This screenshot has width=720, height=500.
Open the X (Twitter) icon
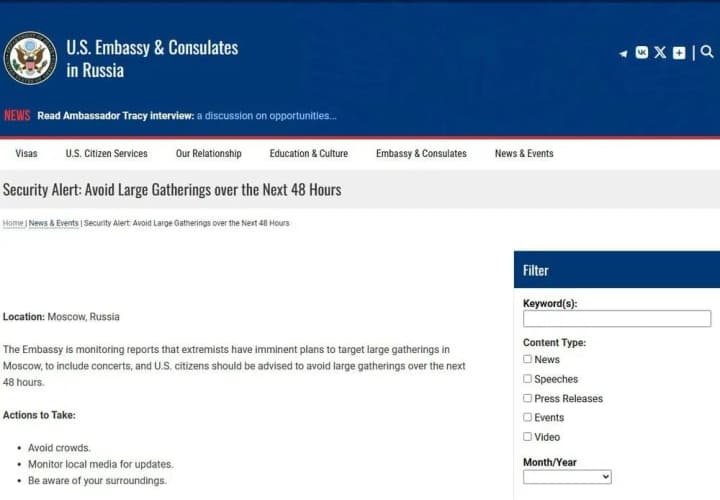click(660, 52)
